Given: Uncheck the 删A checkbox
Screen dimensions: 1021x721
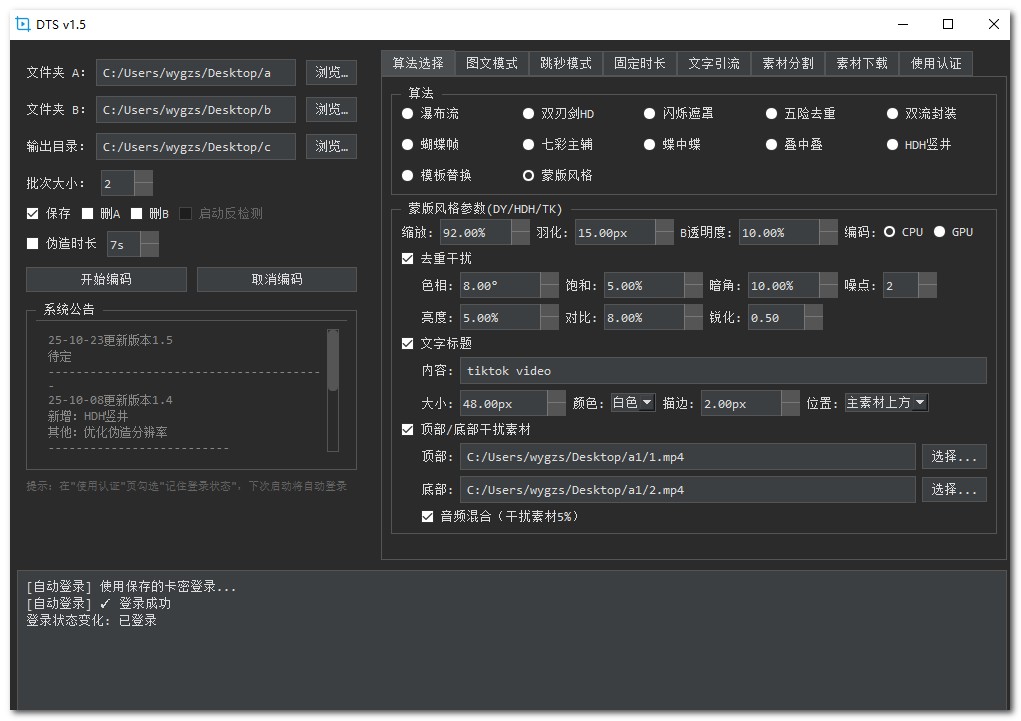Looking at the screenshot, I should (88, 212).
